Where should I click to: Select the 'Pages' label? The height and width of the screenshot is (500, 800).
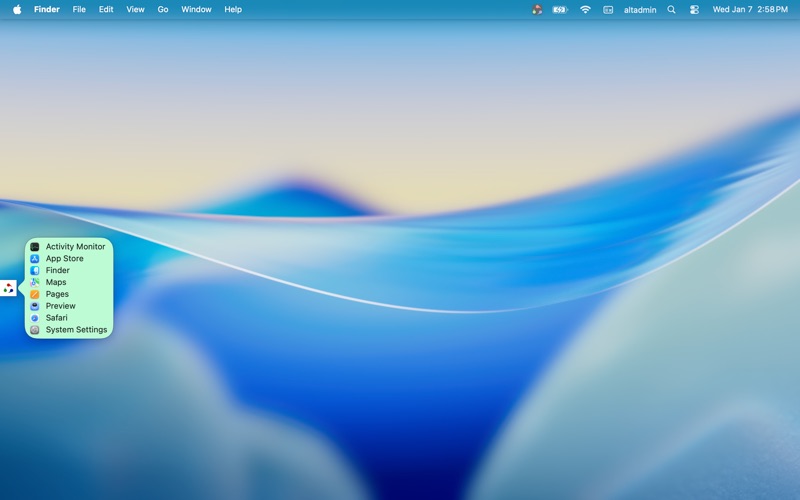[x=57, y=294]
